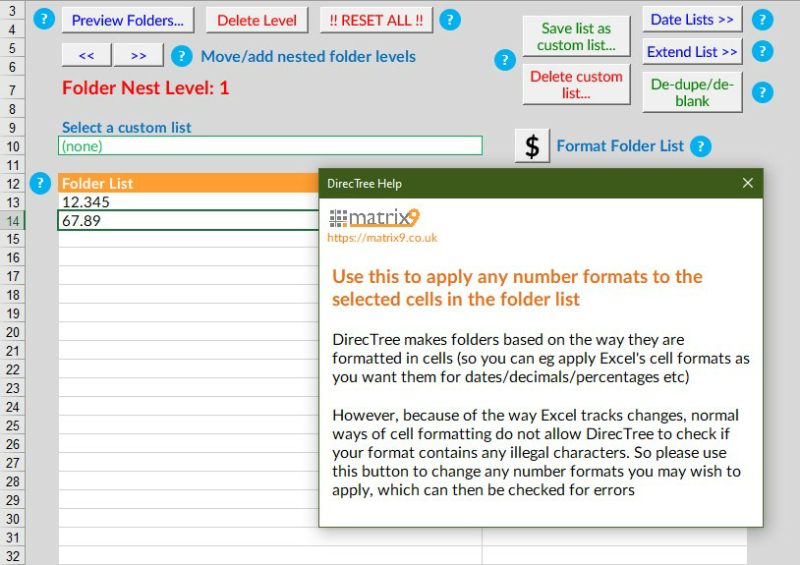
Task: Click Delete custom list button
Action: pos(576,85)
